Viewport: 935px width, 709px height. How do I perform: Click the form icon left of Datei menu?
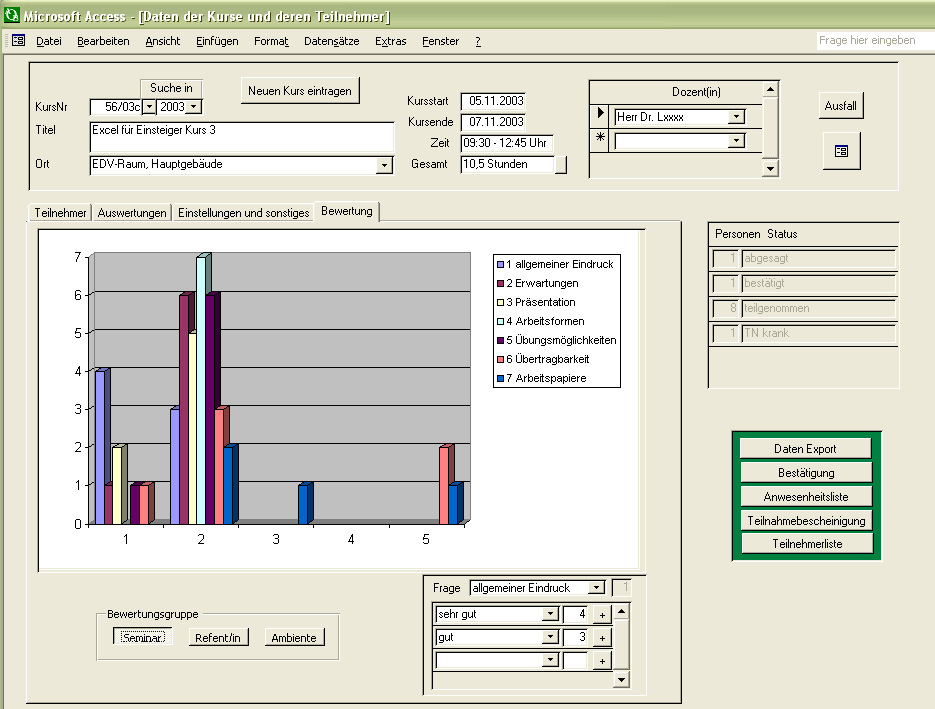click(x=18, y=41)
